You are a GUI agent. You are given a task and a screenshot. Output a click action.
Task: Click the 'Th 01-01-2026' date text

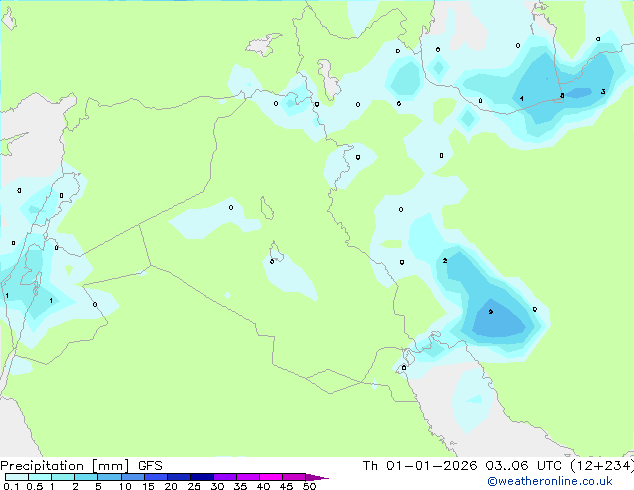(420, 466)
